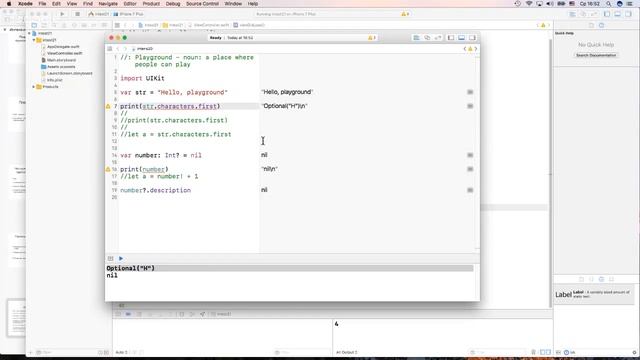Collapse root project in navigator
640x360 pixels.
tap(29, 33)
